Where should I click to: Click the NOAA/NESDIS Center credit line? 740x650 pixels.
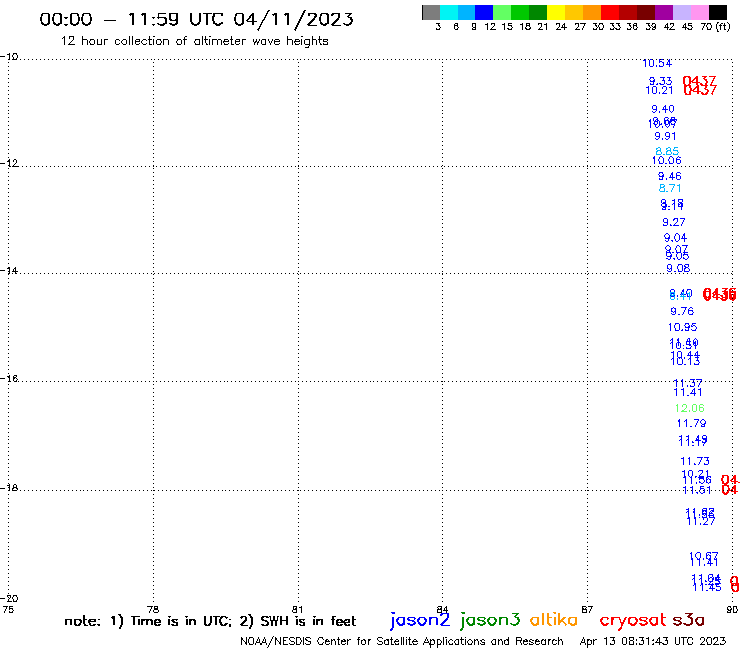(x=402, y=641)
